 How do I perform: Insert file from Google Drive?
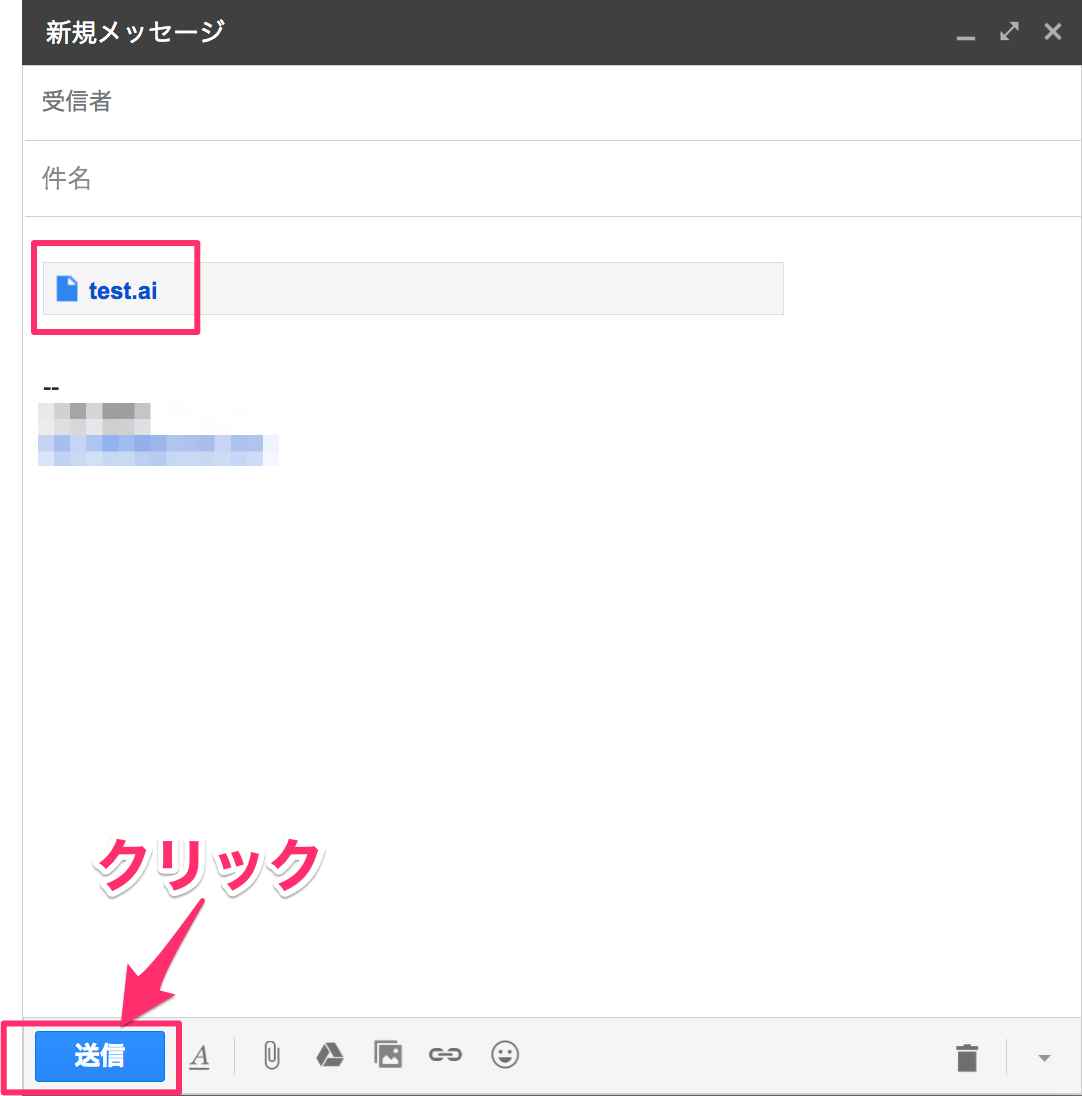click(x=330, y=1055)
